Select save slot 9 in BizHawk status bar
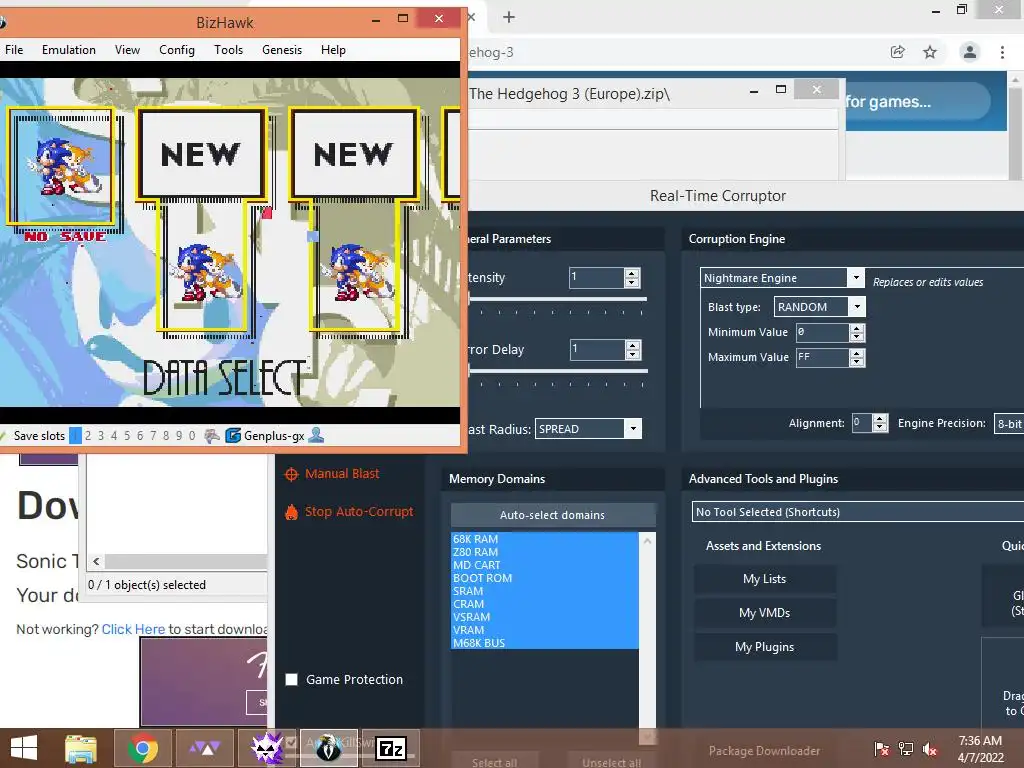Screen dimensions: 1024x768 point(179,436)
